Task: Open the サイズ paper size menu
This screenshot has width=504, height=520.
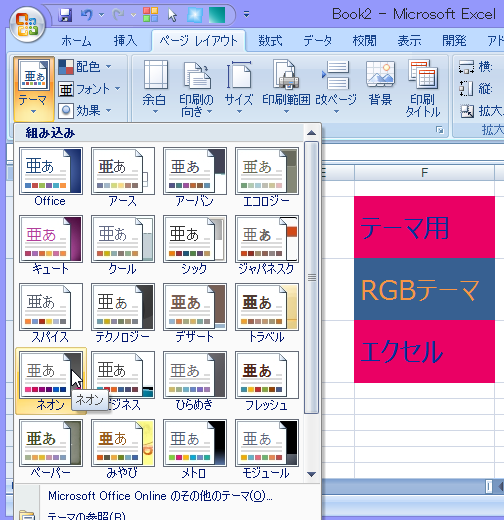Action: coord(239,88)
